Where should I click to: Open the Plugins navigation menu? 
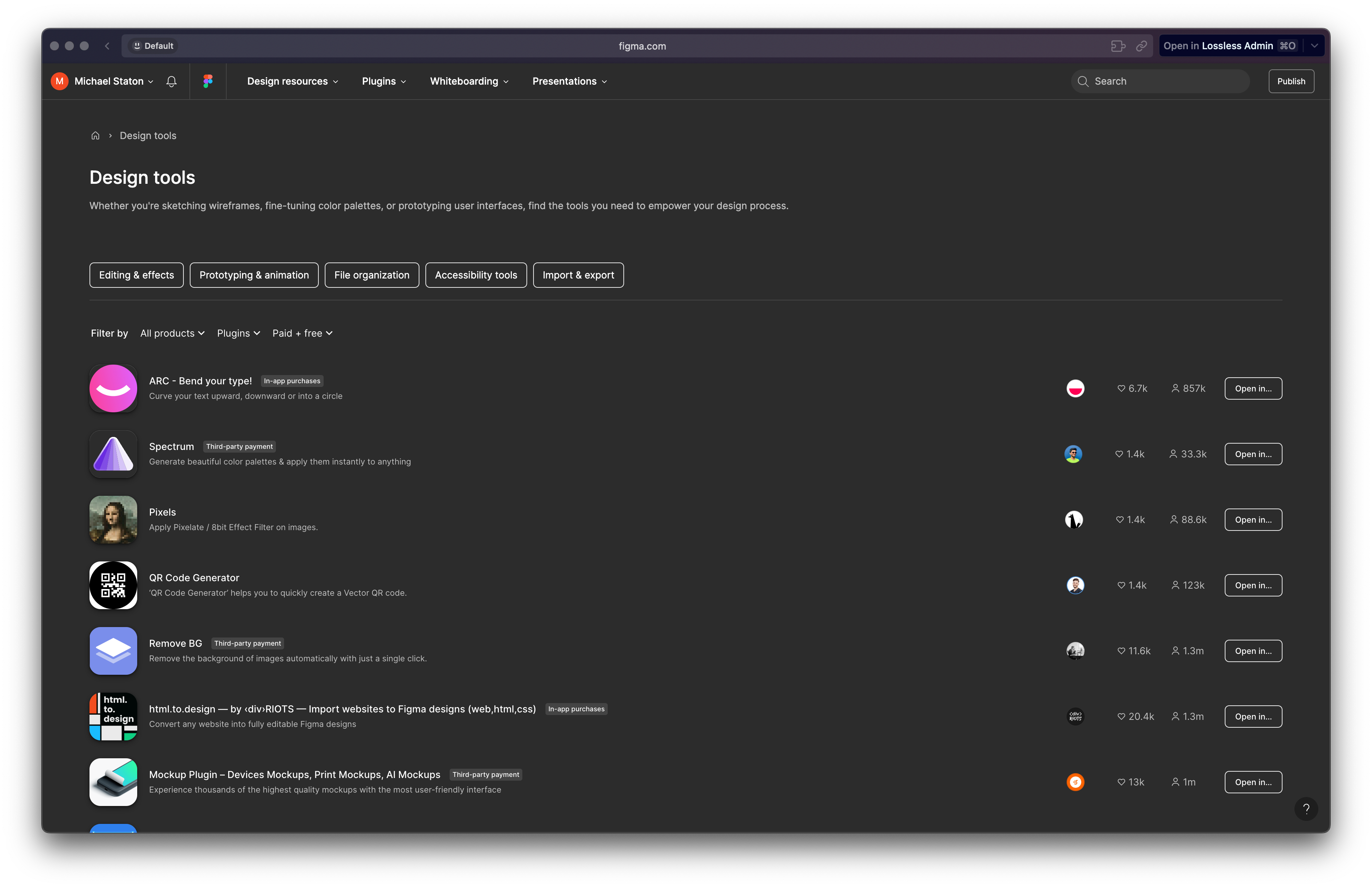click(x=384, y=81)
